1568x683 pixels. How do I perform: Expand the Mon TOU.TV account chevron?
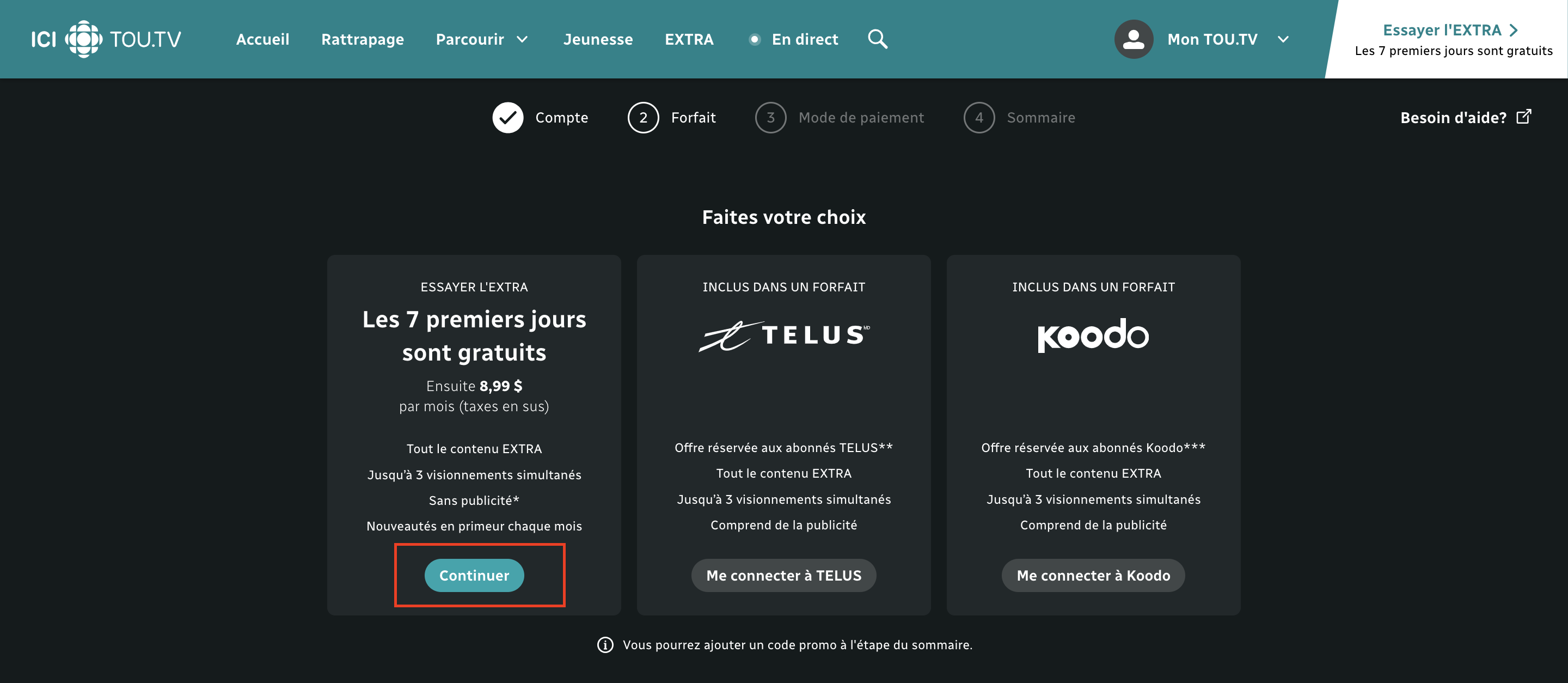[x=1283, y=40]
